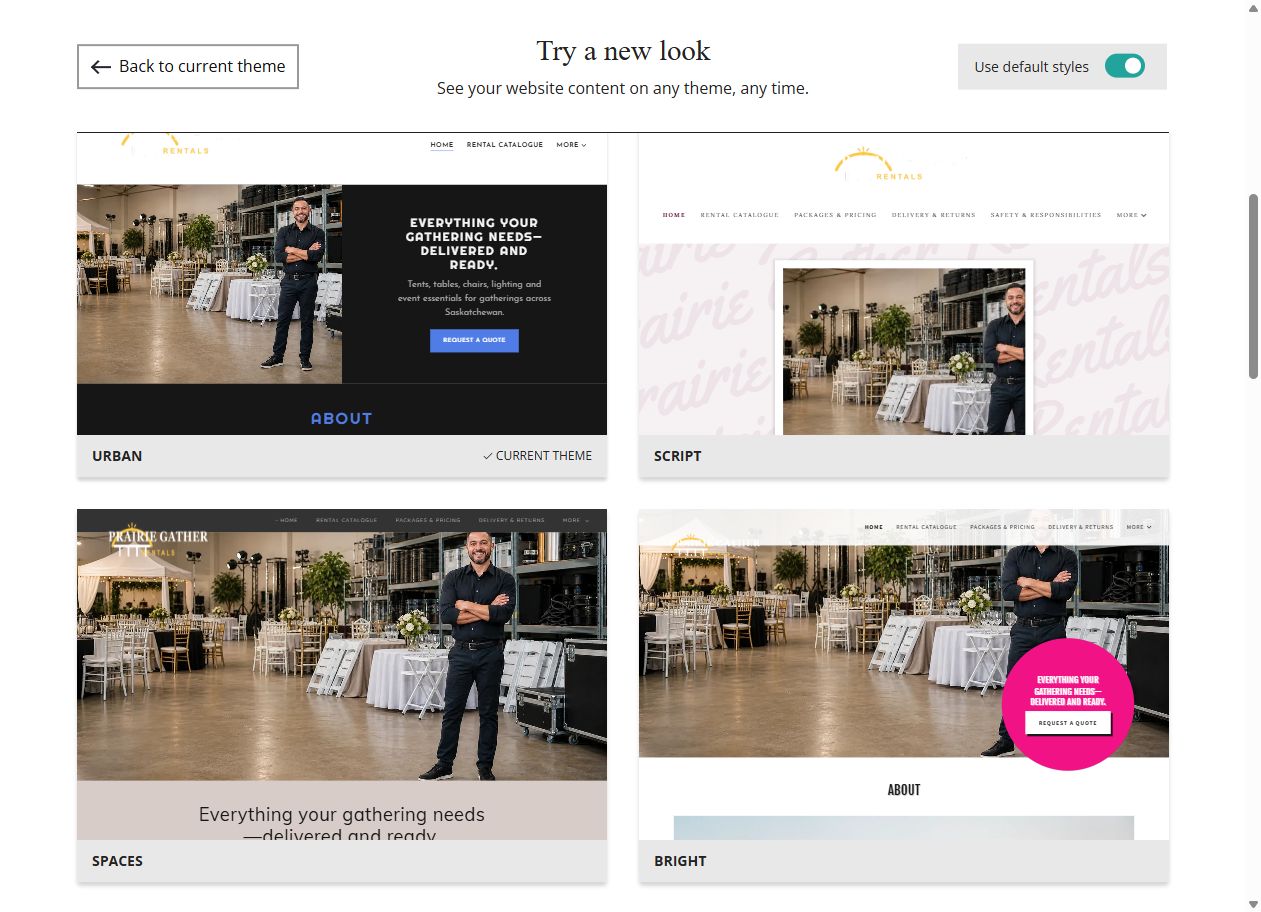
Task: Click Packages & Pricing in Spaces preview
Action: click(428, 521)
